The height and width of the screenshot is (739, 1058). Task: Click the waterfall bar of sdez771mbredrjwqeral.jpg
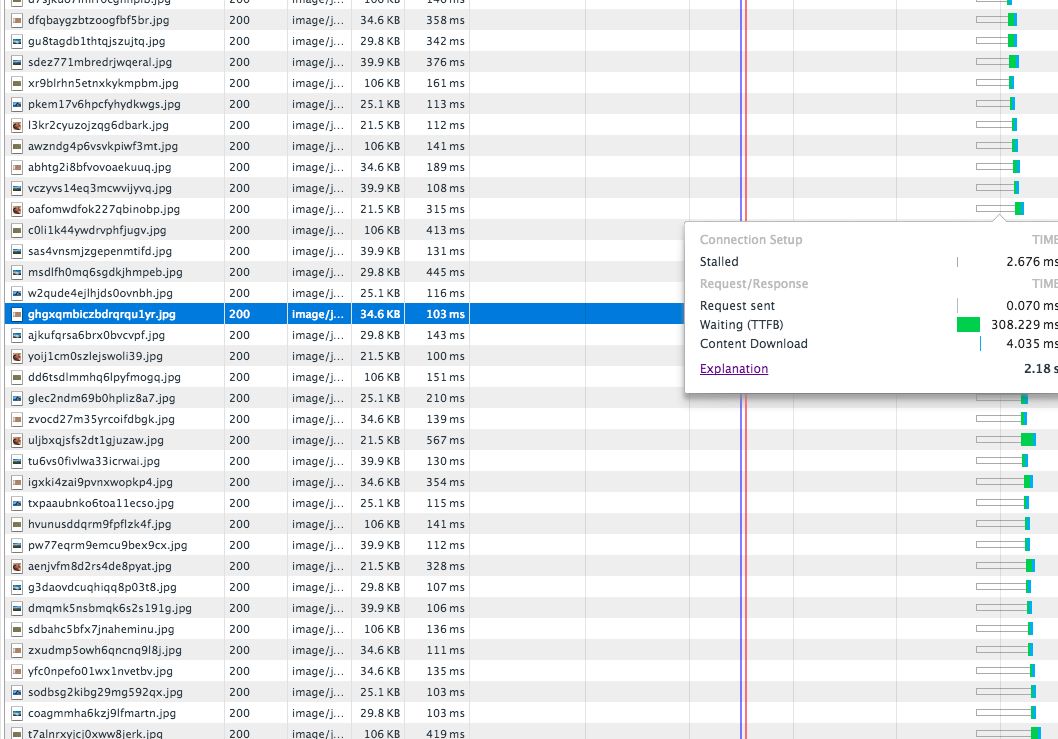pyautogui.click(x=997, y=62)
